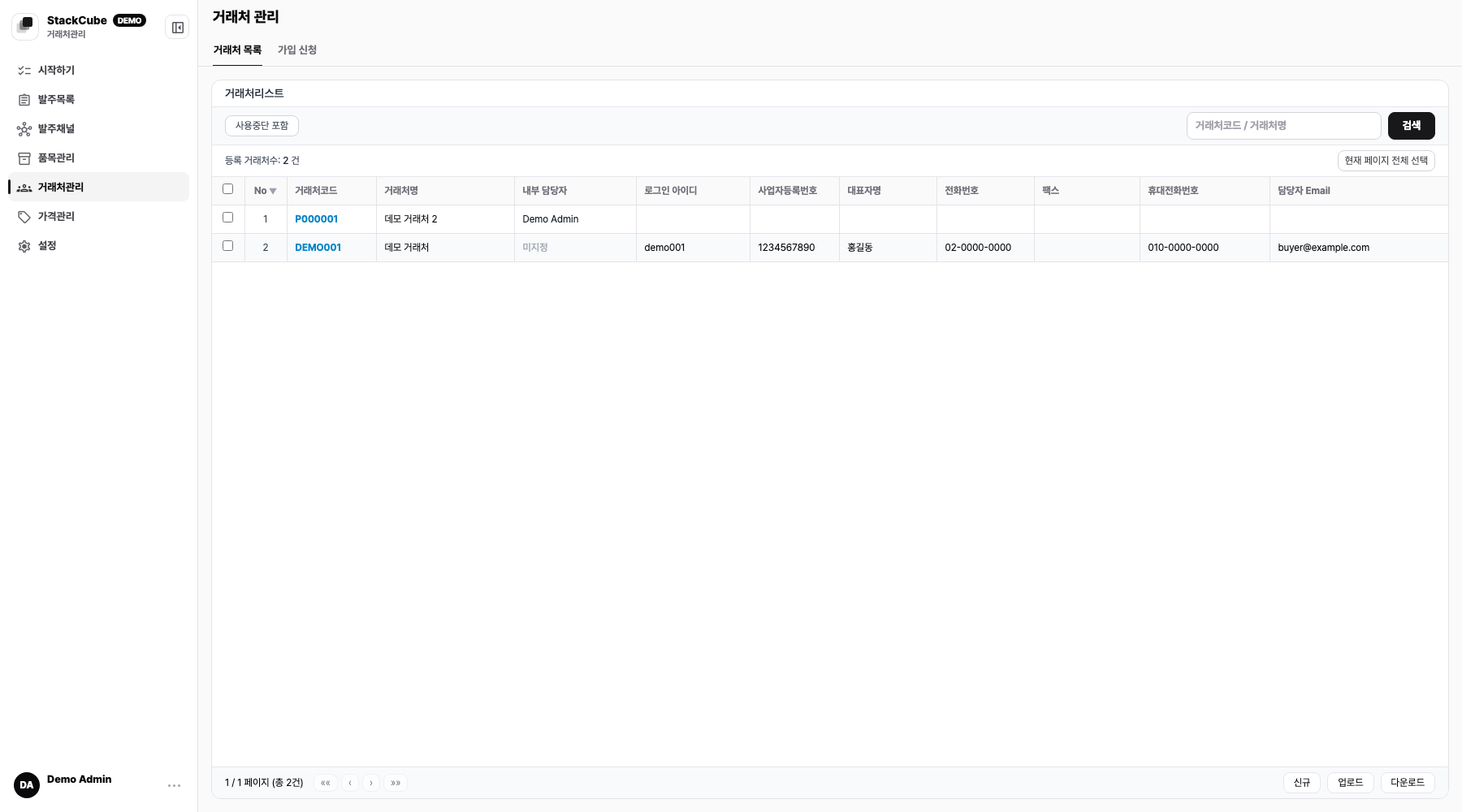This screenshot has width=1462, height=812.
Task: Click the 가격관리 tag icon
Action: click(x=24, y=217)
